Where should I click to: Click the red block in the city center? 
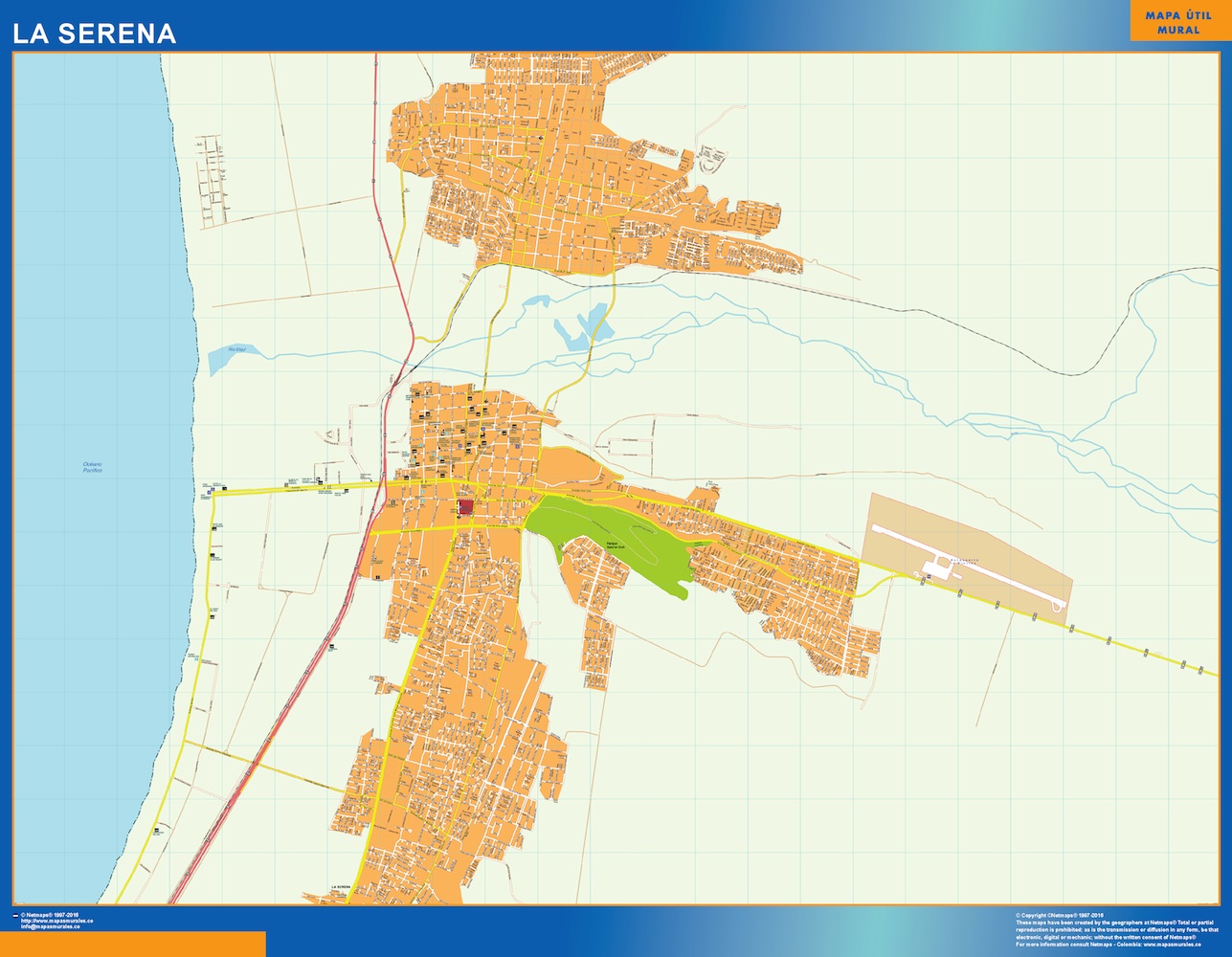[465, 506]
